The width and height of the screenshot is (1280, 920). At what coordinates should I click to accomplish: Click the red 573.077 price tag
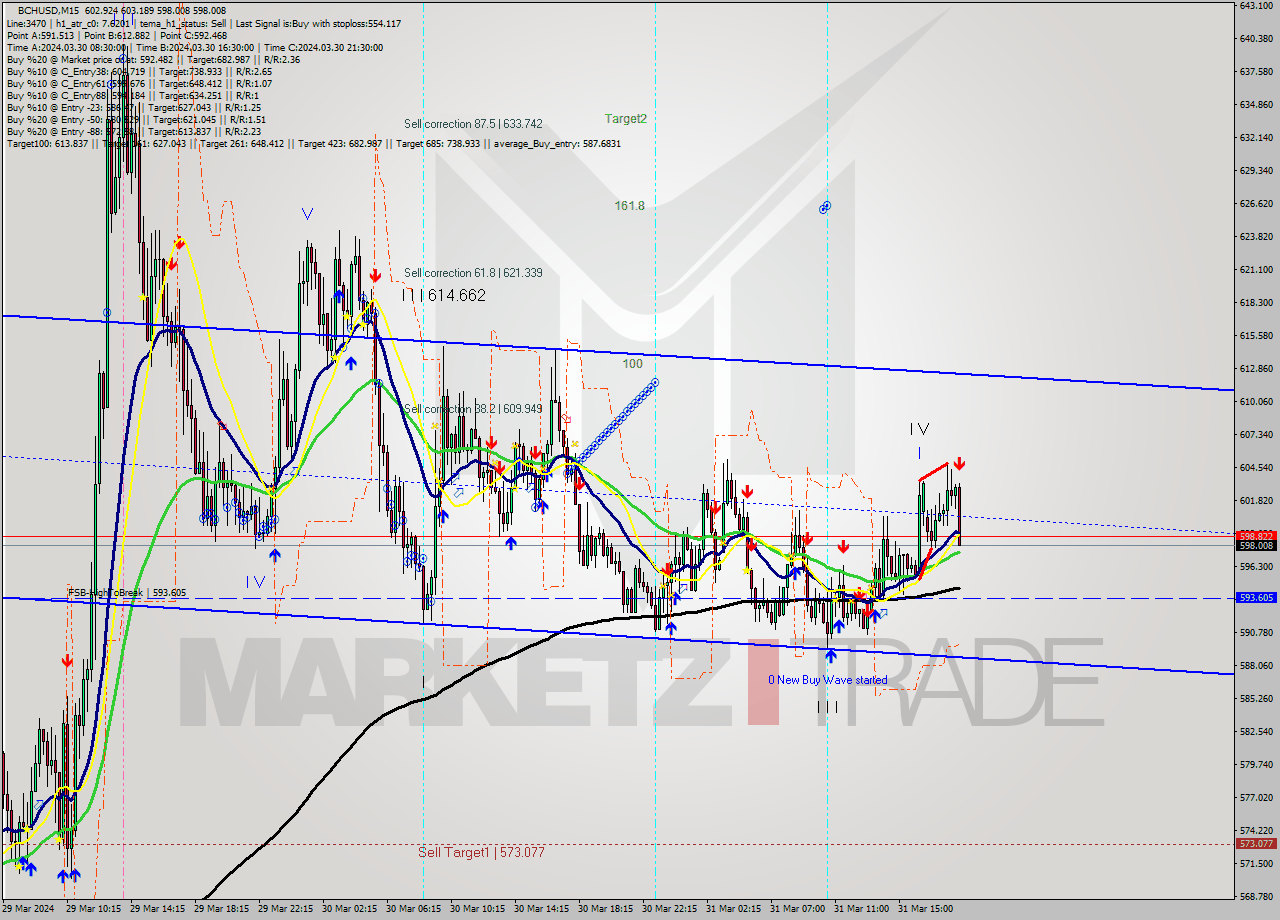tap(1256, 844)
